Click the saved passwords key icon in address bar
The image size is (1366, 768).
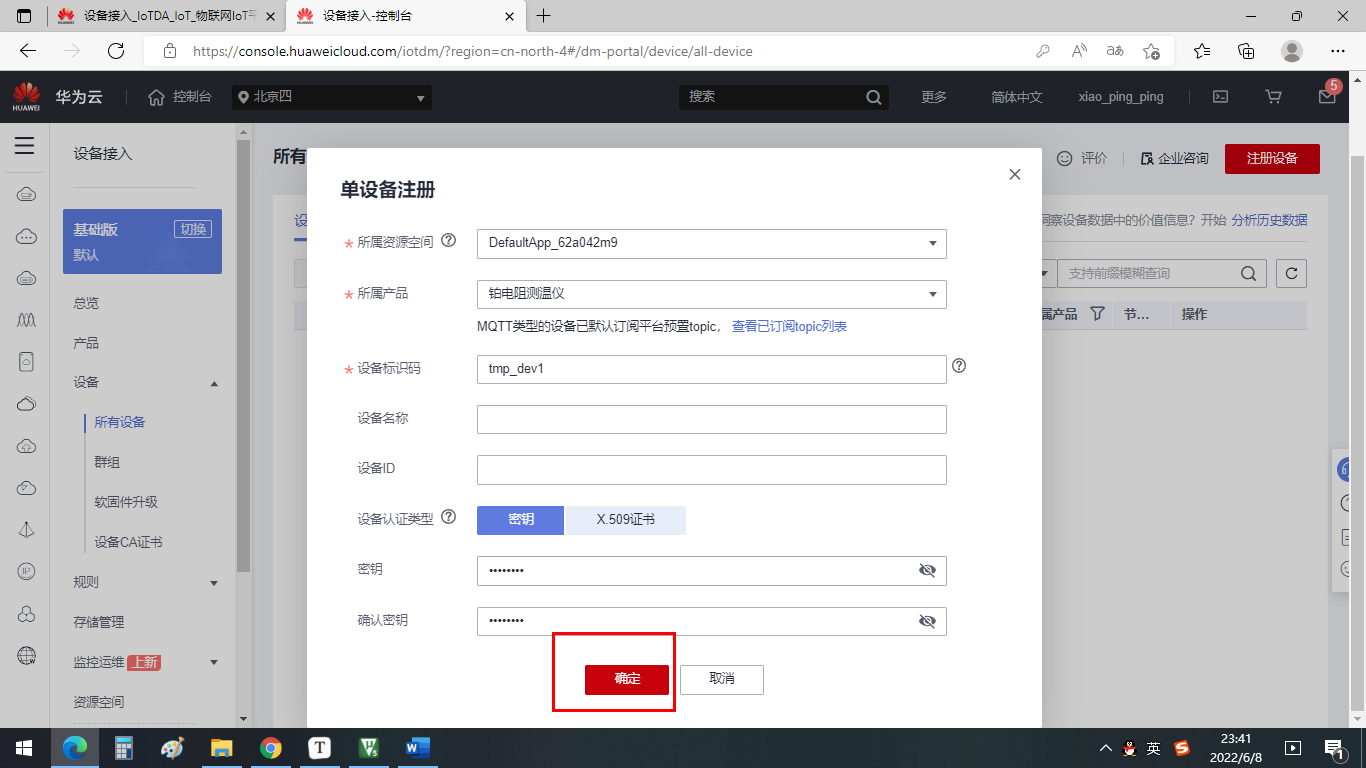[x=1043, y=51]
